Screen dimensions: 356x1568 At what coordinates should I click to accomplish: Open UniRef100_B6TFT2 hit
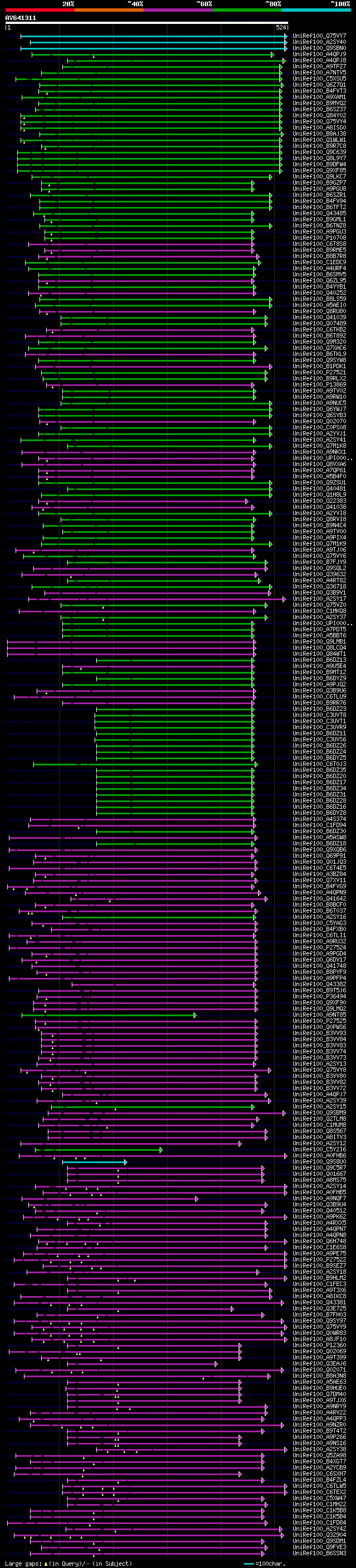pos(319,207)
